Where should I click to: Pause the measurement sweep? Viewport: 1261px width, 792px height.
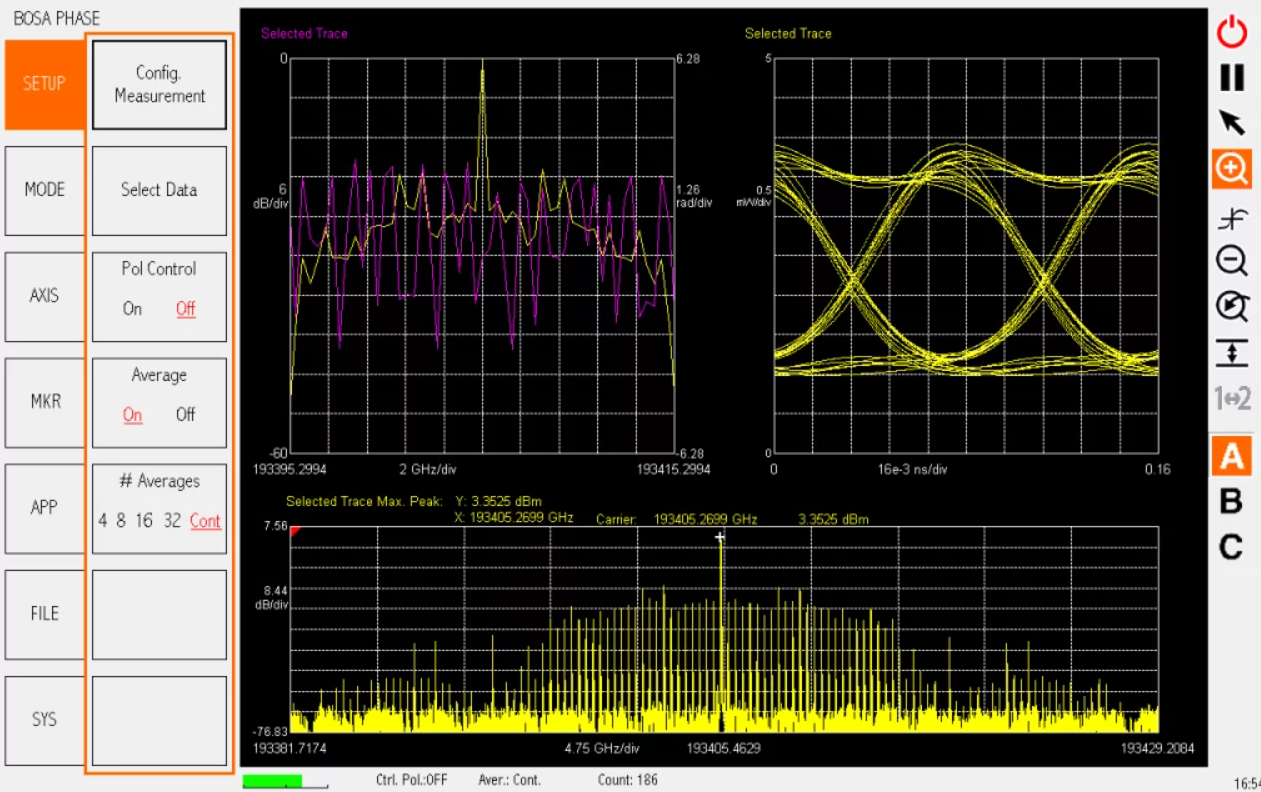[x=1231, y=78]
